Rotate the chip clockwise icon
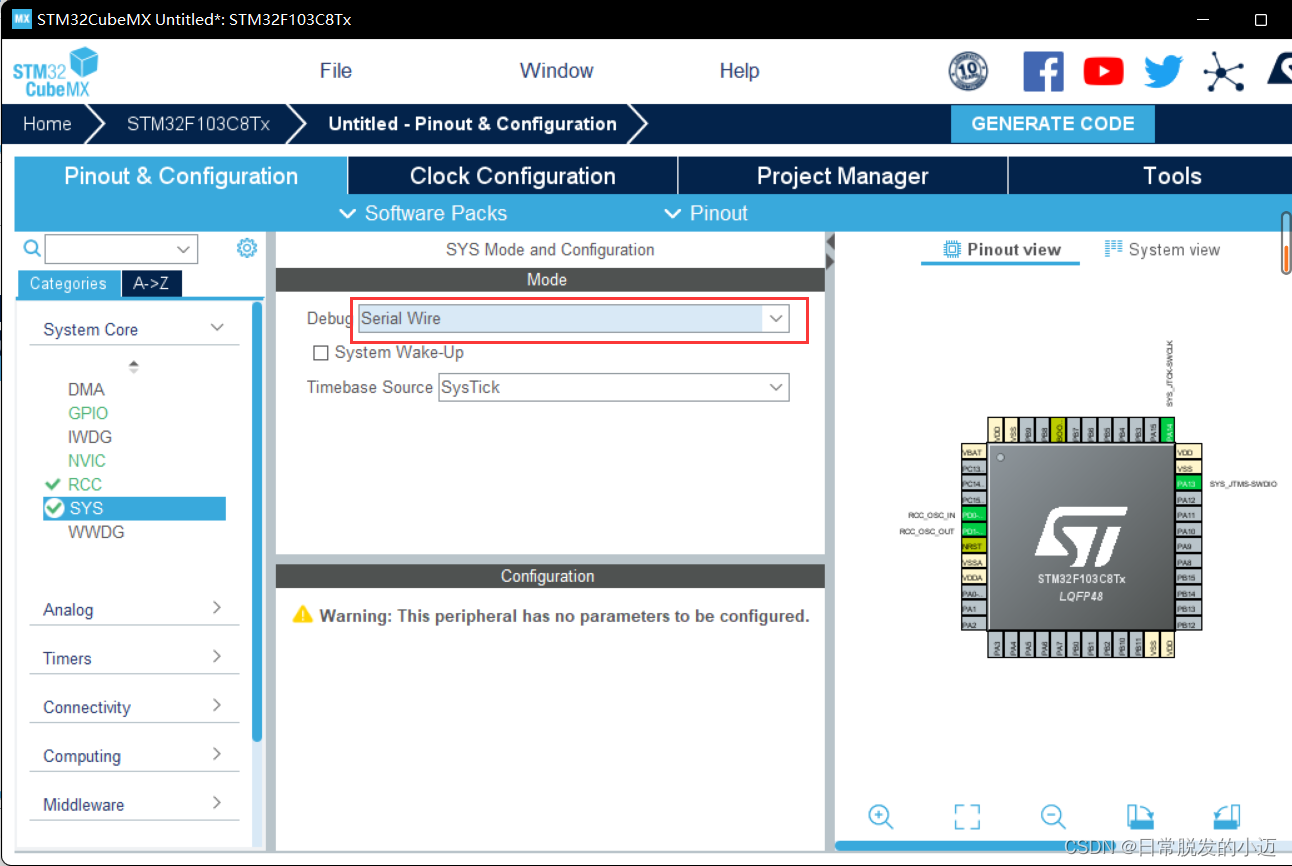 click(1141, 816)
